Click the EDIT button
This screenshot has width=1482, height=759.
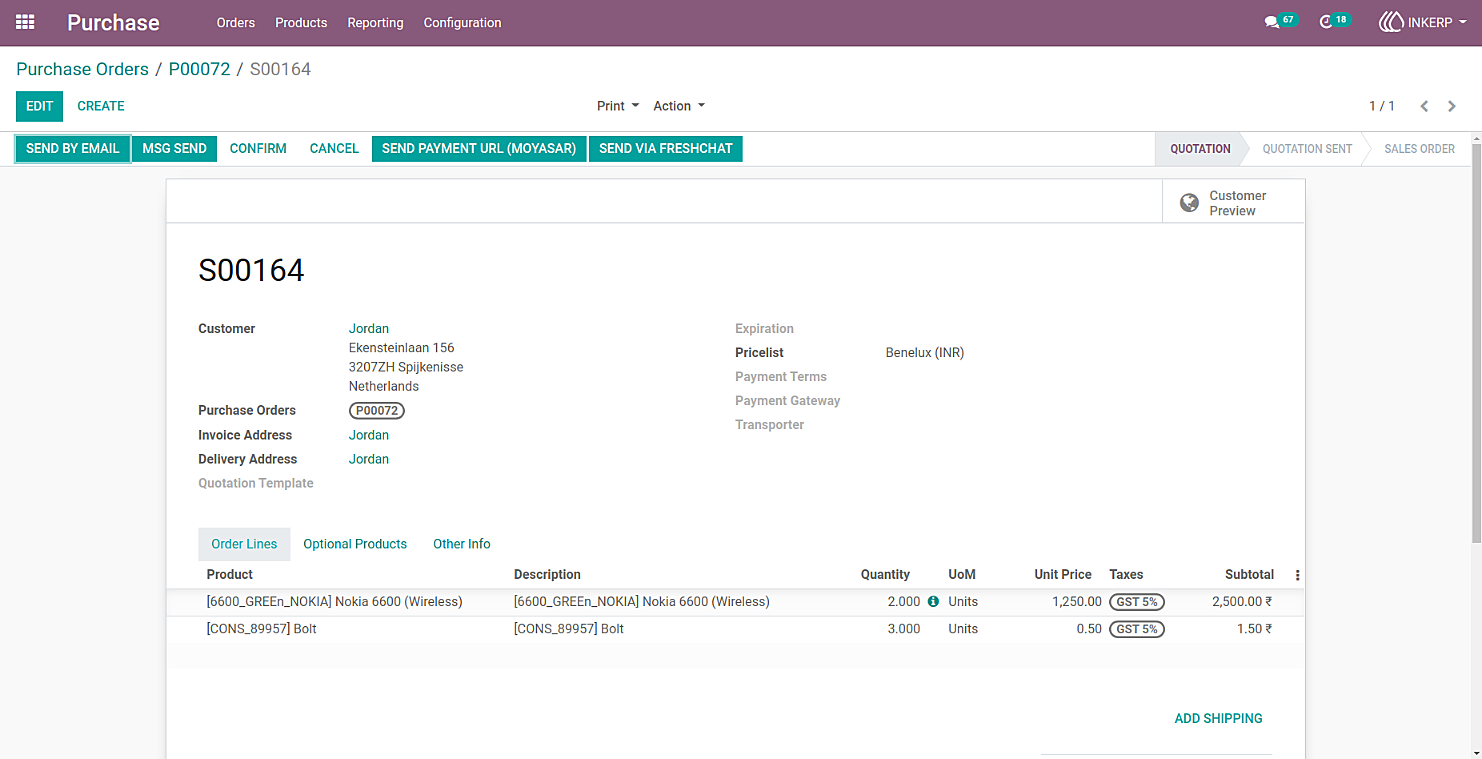pyautogui.click(x=39, y=106)
